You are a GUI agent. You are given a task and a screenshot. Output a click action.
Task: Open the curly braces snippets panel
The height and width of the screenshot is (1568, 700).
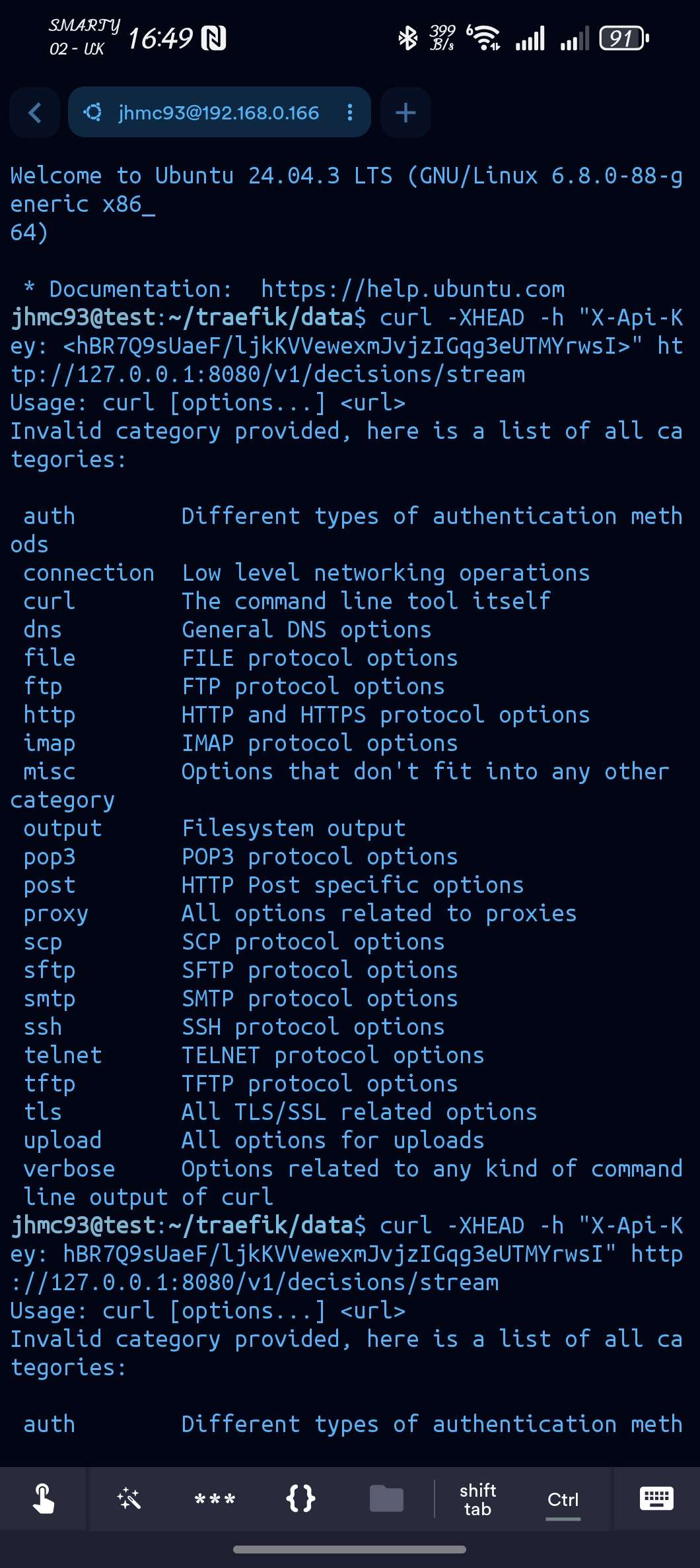(x=300, y=1499)
